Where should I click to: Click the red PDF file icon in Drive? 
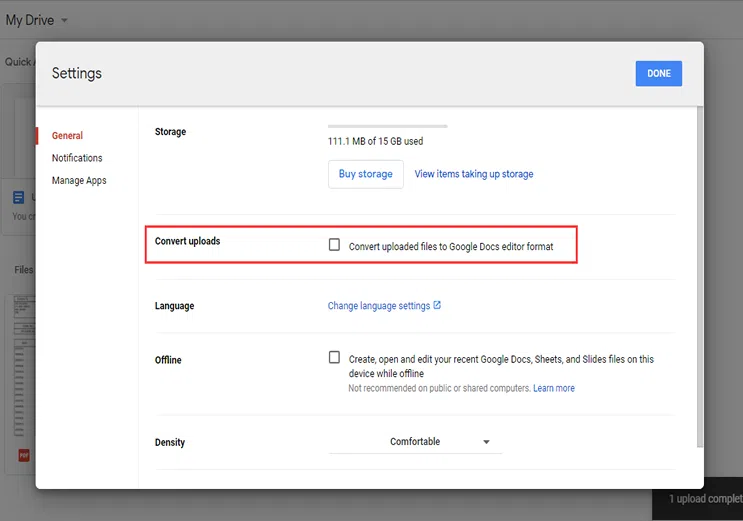(x=24, y=455)
